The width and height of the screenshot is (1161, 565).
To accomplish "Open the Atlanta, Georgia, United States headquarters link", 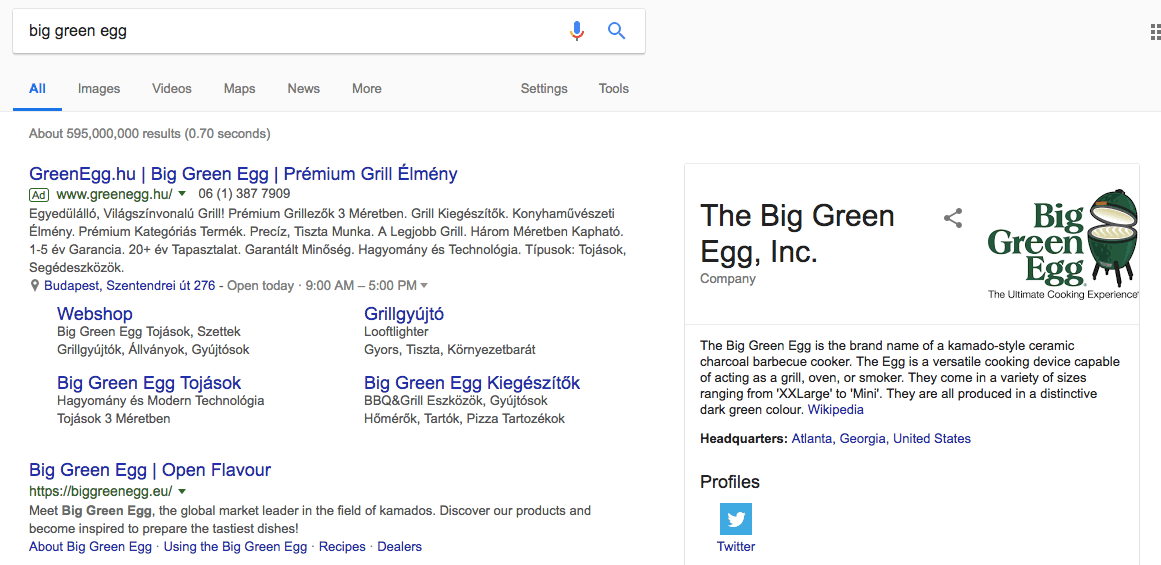I will pyautogui.click(x=881, y=439).
